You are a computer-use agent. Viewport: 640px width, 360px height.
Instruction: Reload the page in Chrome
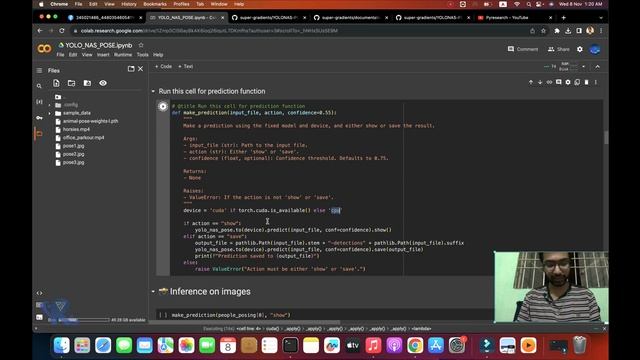coord(62,31)
